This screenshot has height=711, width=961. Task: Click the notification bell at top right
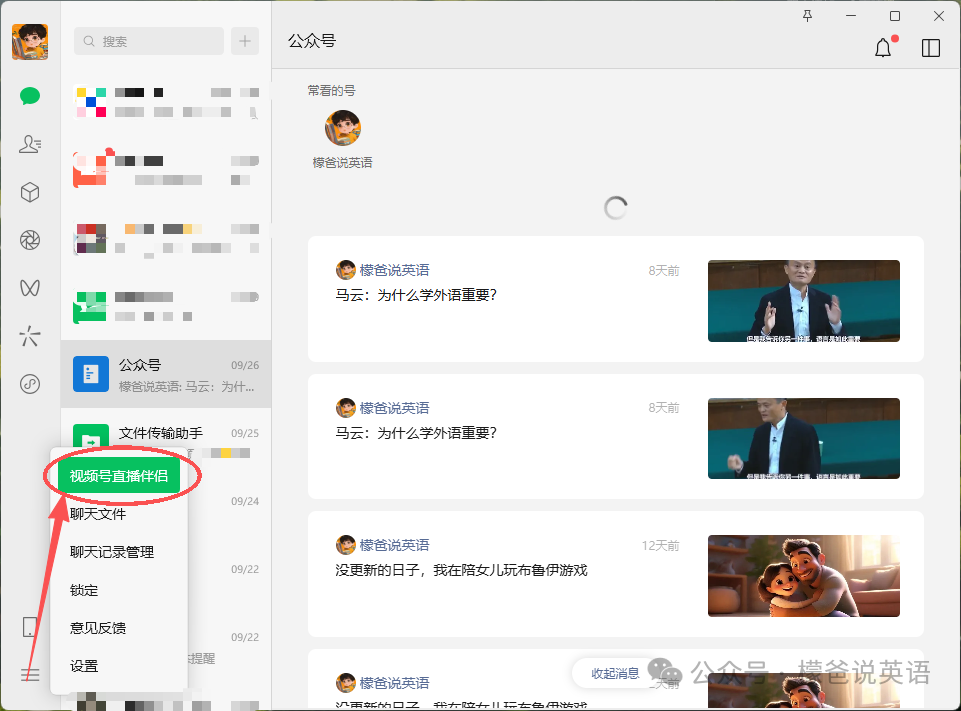883,47
